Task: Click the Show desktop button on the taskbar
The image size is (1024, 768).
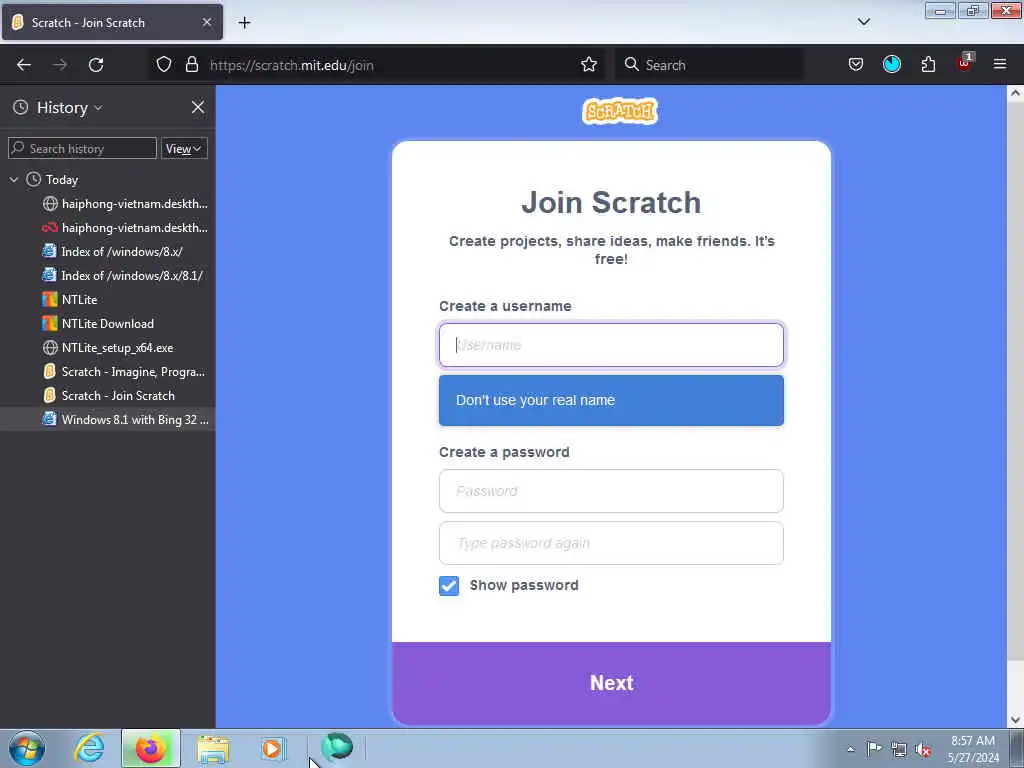Action: click(1017, 748)
